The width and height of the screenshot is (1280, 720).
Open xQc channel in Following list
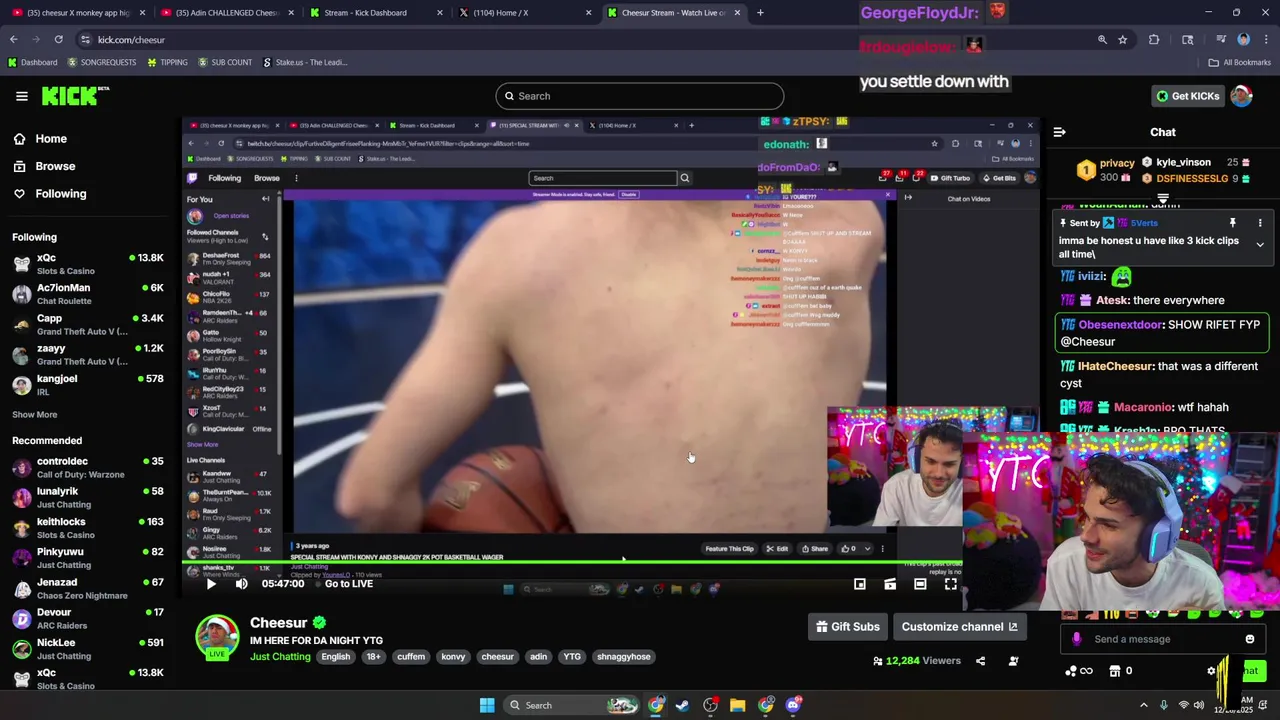click(87, 264)
